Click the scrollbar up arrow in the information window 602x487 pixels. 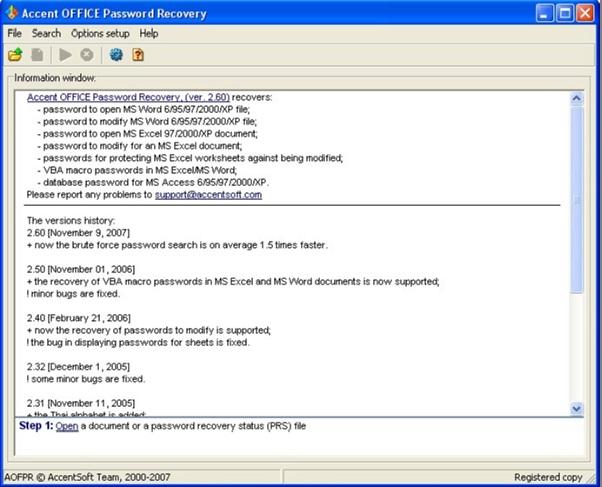point(576,99)
